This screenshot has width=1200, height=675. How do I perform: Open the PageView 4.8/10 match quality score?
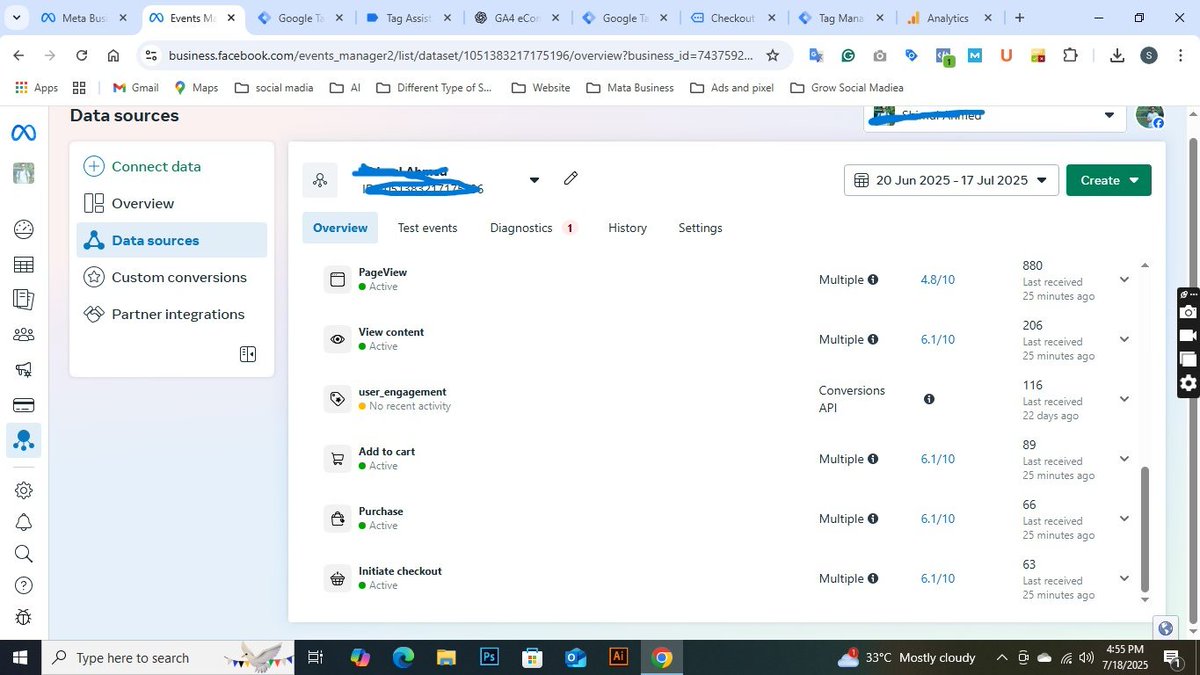[937, 280]
